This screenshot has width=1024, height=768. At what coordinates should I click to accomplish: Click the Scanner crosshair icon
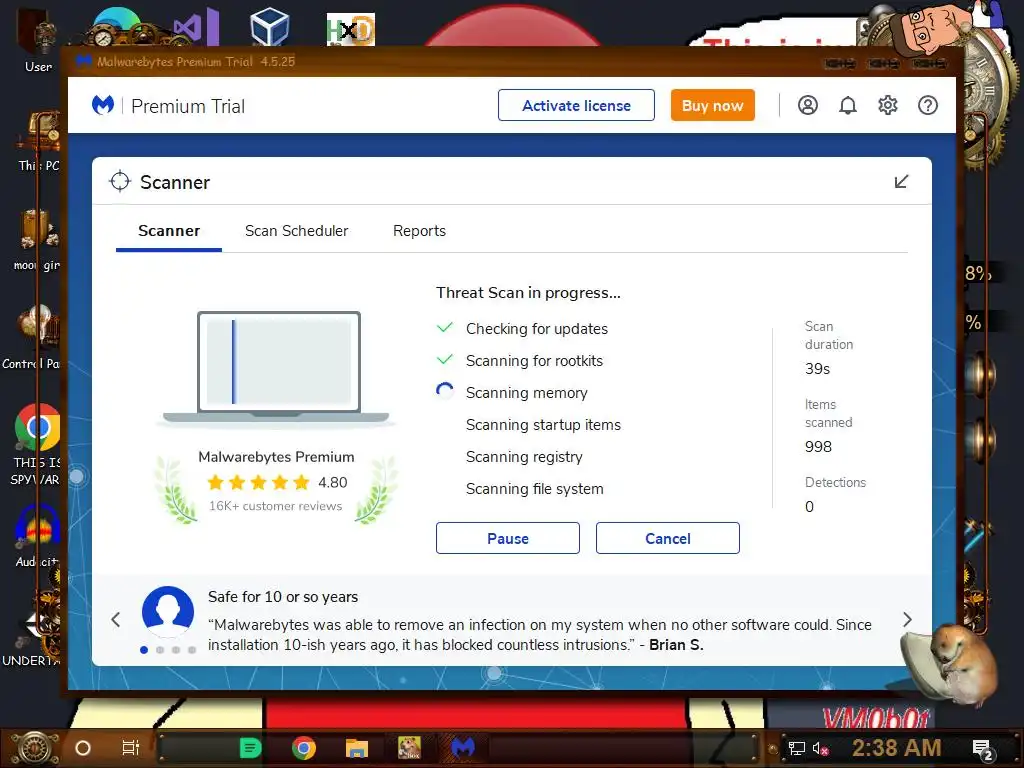coord(120,182)
